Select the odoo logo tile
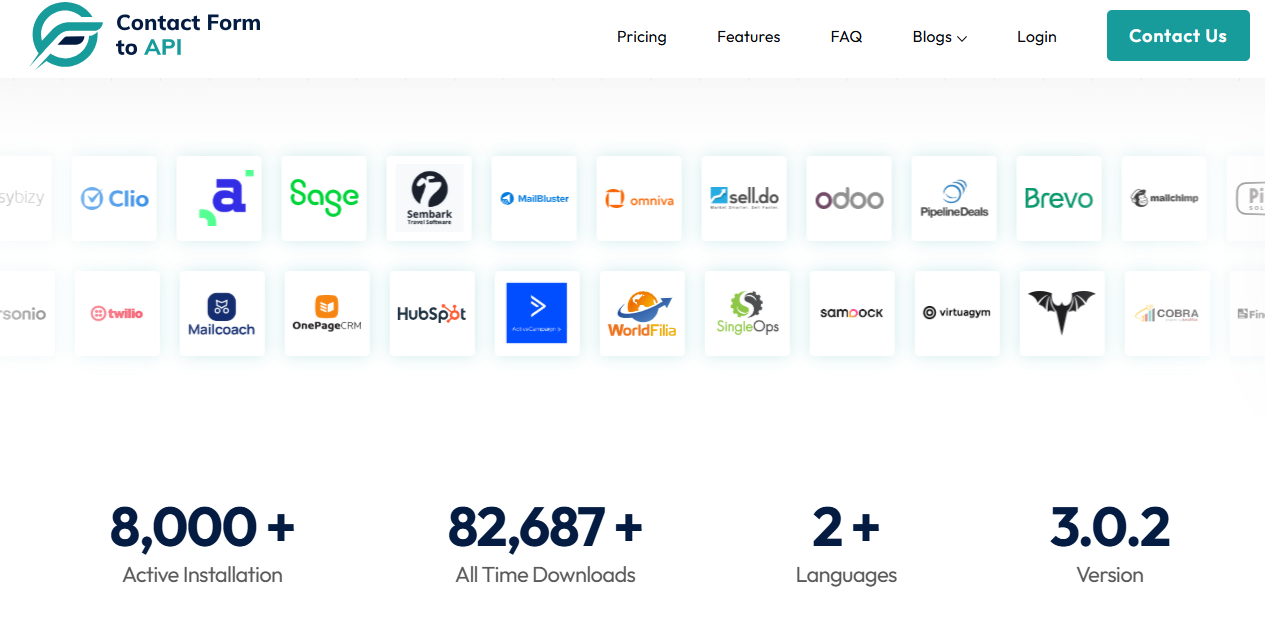This screenshot has height=639, width=1265. click(849, 198)
